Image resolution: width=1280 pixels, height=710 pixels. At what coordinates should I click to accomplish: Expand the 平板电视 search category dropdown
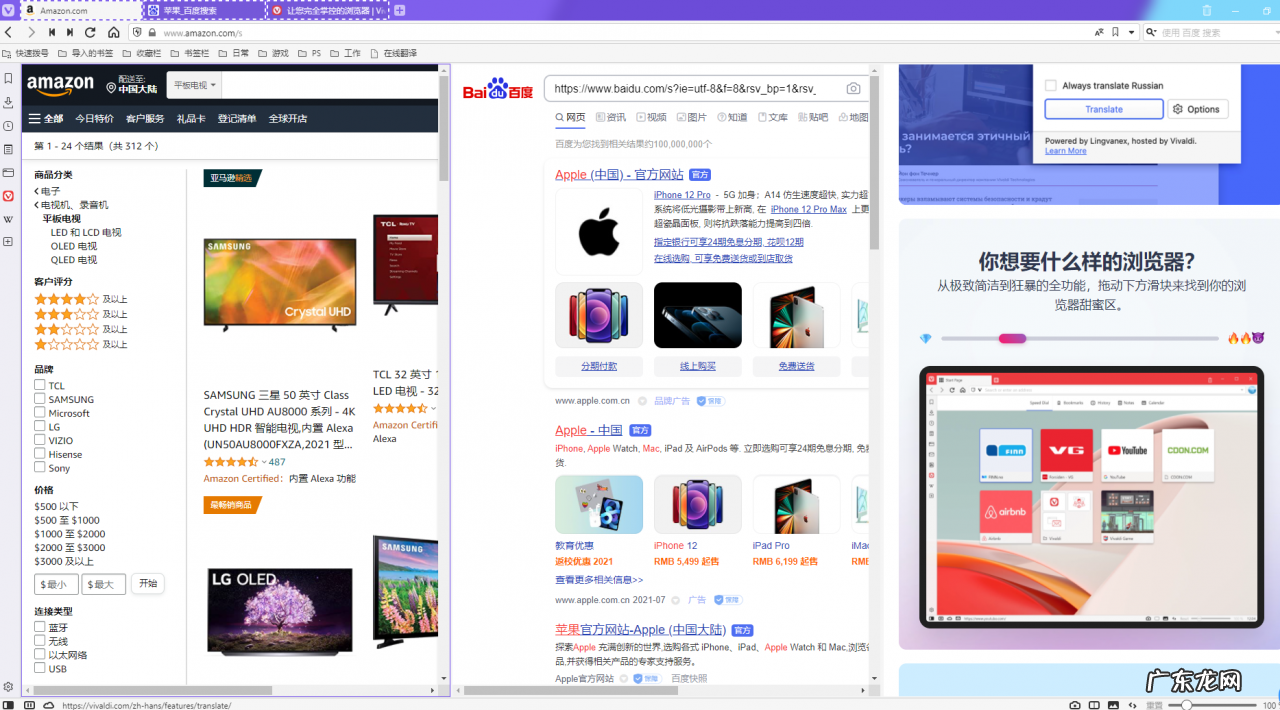[x=194, y=86]
